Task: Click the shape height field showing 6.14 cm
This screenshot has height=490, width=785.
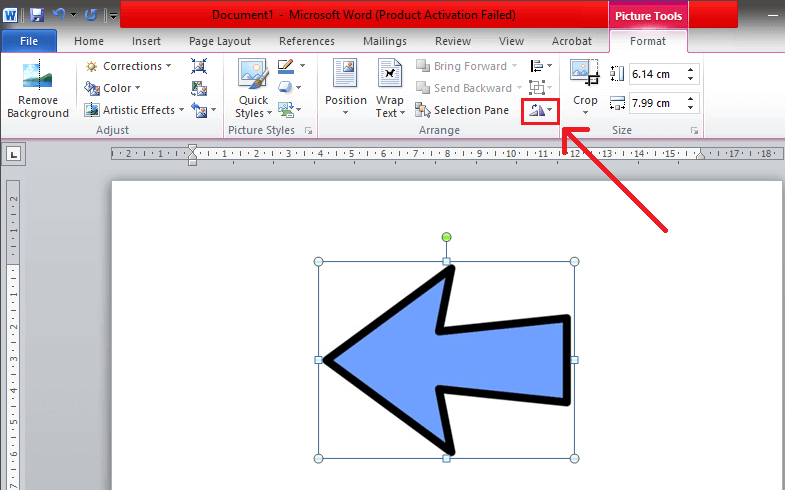Action: click(x=658, y=74)
